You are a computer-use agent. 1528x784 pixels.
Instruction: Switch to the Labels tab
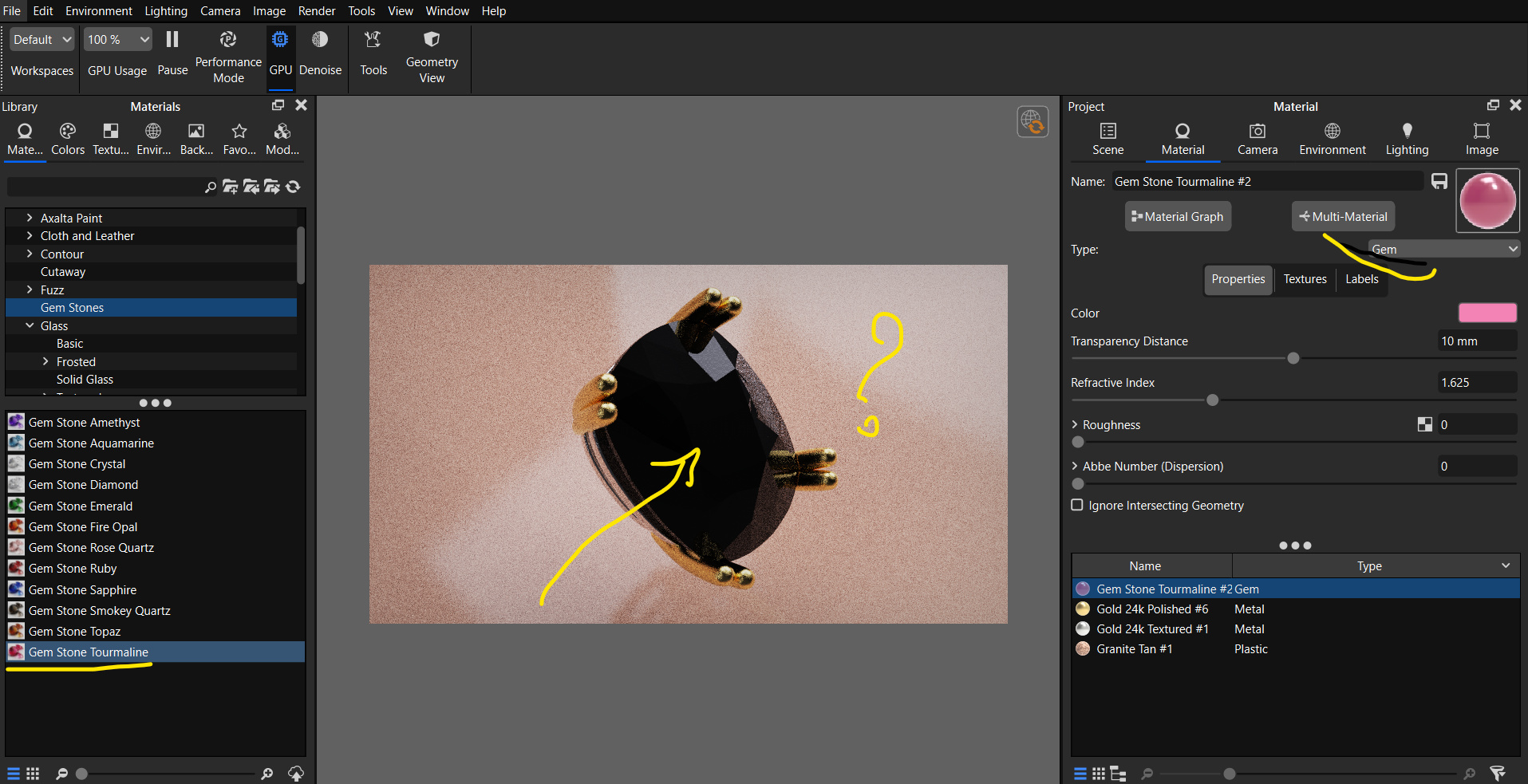point(1361,279)
